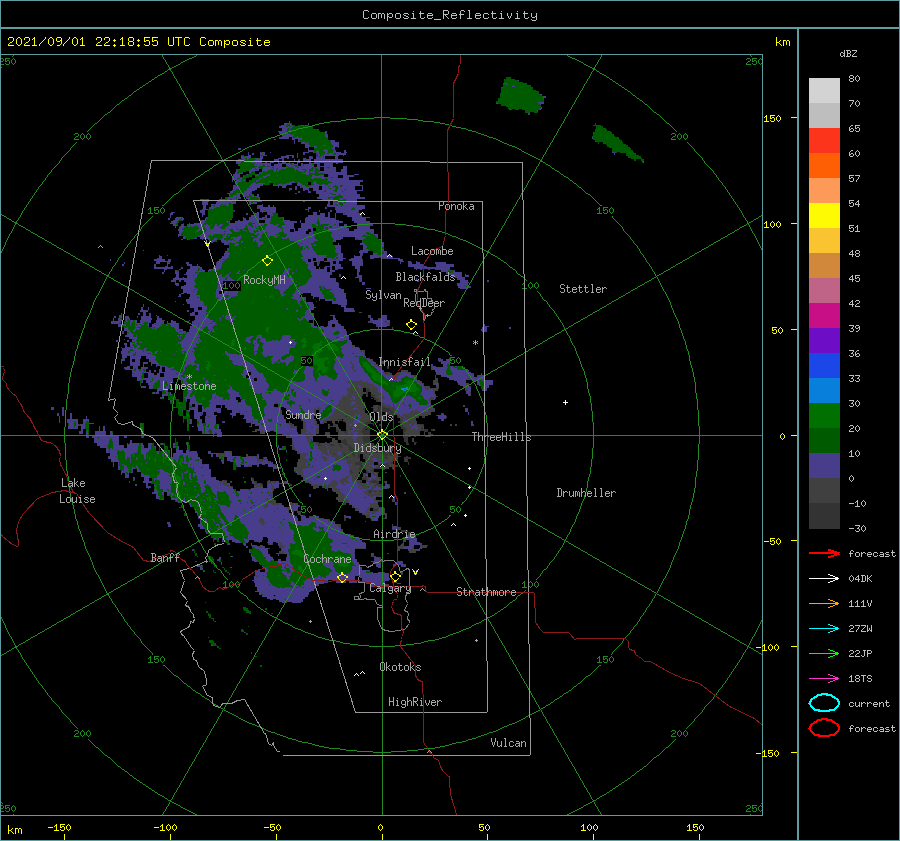
Task: Click the 39 dBZ purple color swatch
Action: tap(824, 340)
